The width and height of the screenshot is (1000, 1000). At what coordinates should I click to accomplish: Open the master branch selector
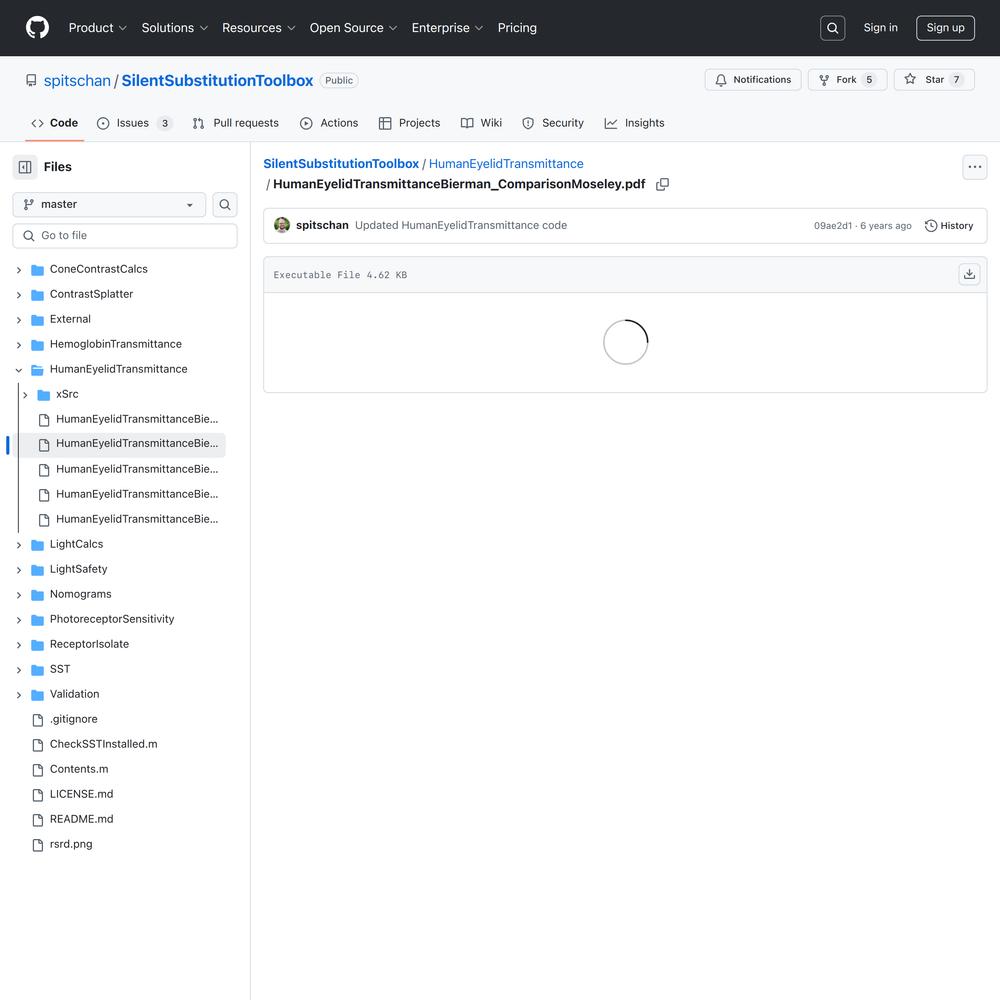pyautogui.click(x=109, y=205)
